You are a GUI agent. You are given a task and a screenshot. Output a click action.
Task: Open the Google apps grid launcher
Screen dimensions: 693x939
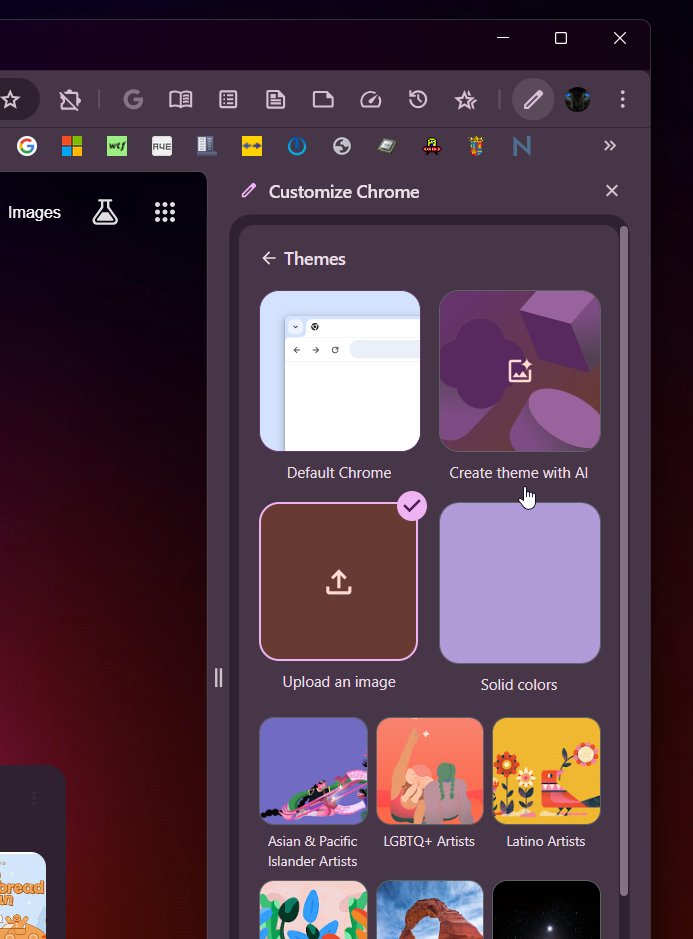[165, 212]
